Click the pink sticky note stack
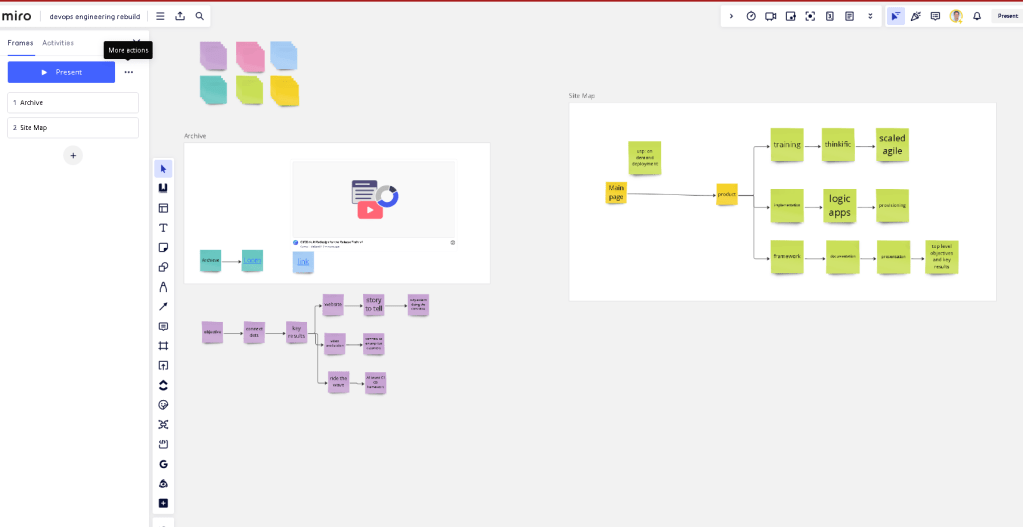Image resolution: width=1023 pixels, height=527 pixels. click(x=251, y=56)
